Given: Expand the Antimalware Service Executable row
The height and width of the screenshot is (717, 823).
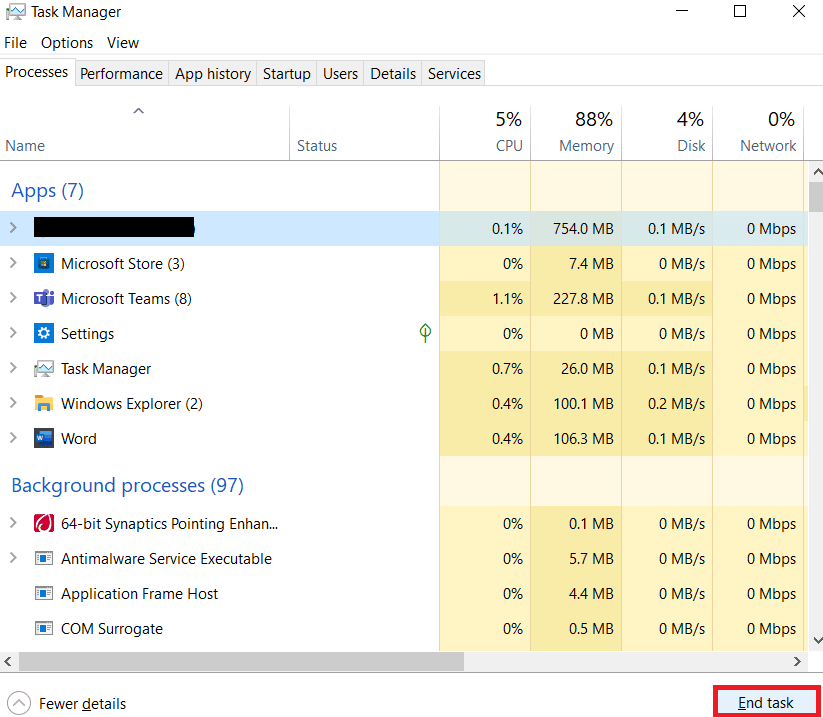Looking at the screenshot, I should tap(13, 558).
